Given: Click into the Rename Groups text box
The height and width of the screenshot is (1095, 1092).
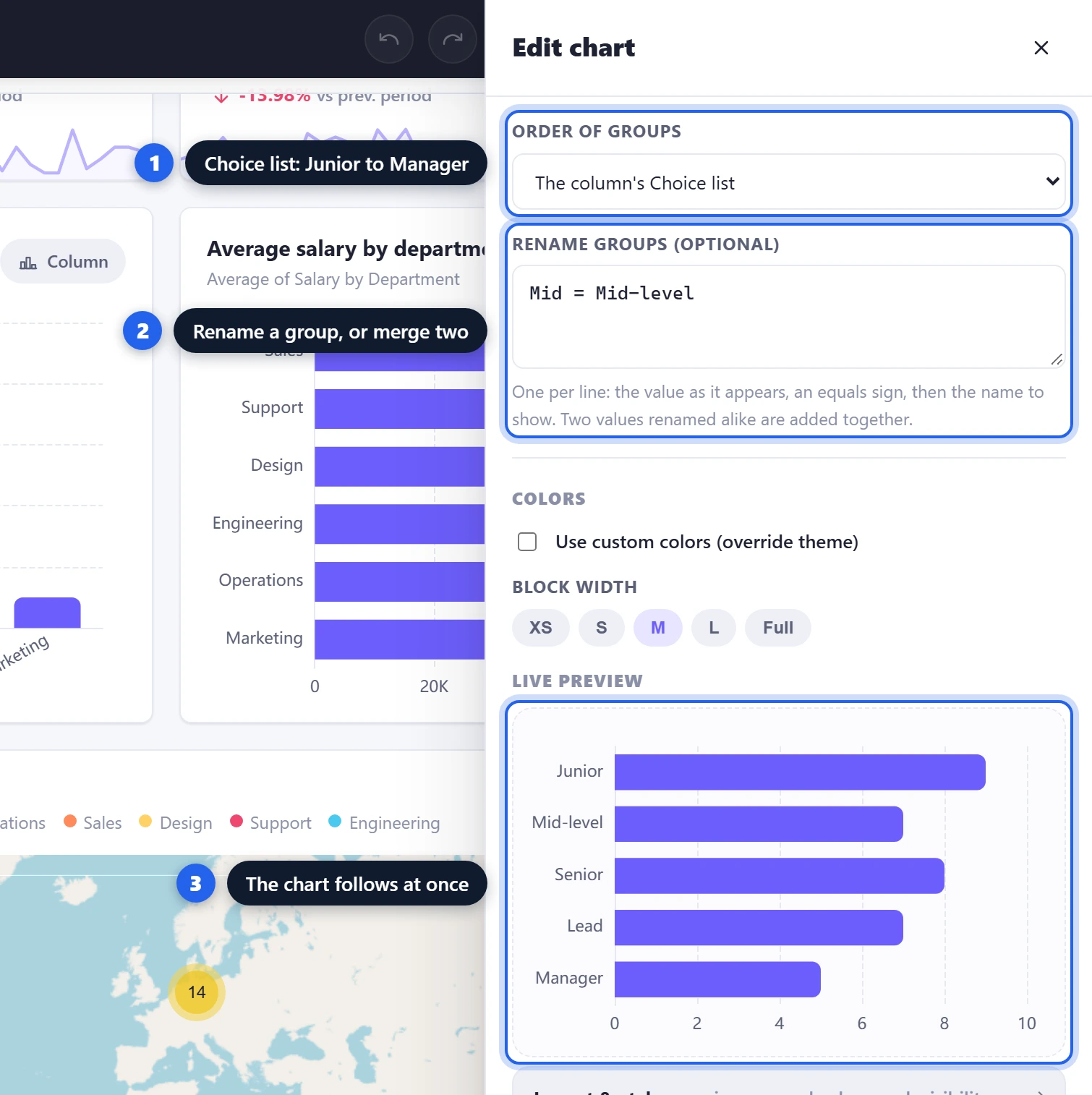Looking at the screenshot, I should tap(788, 317).
